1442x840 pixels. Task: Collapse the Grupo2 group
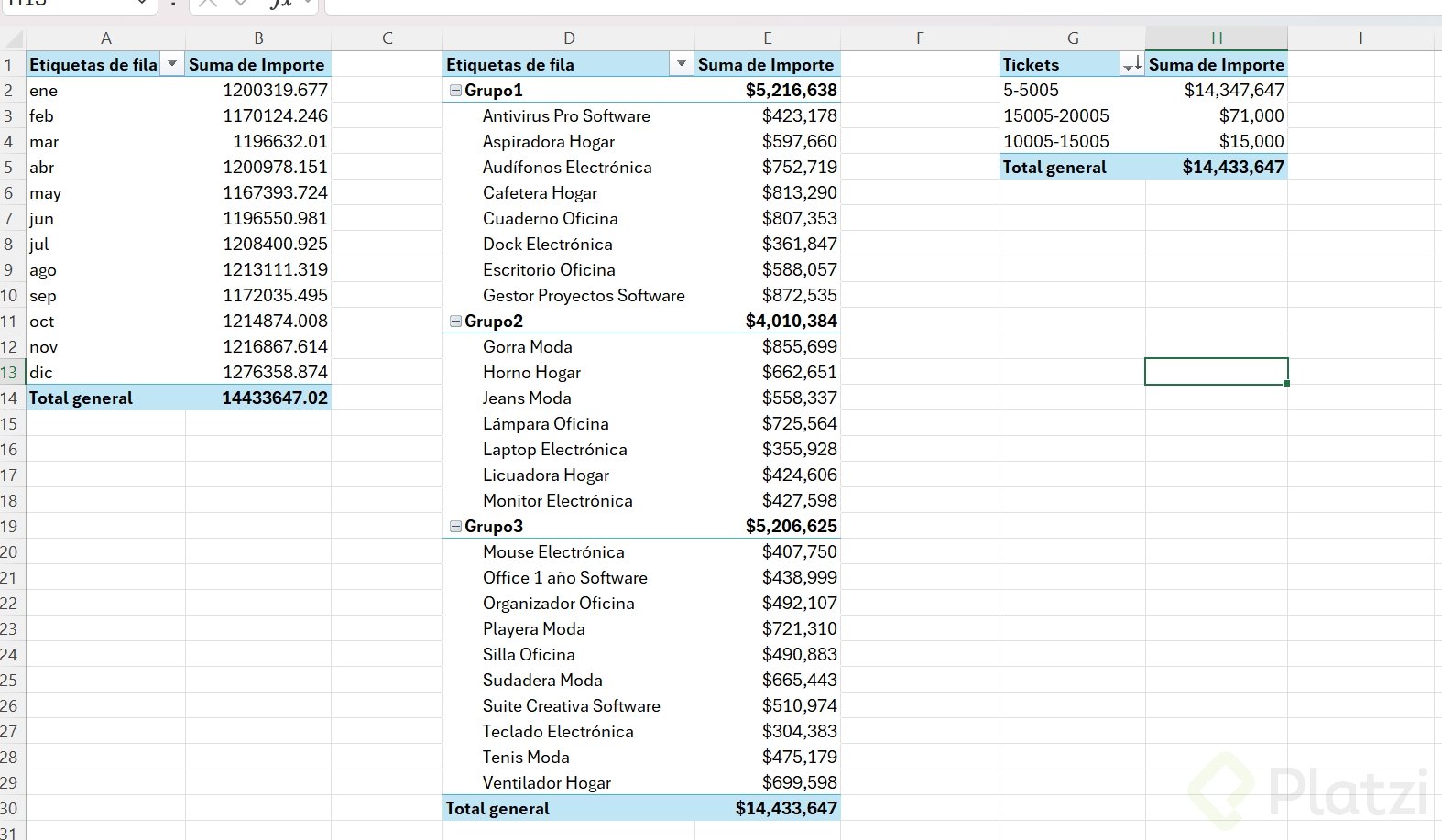pyautogui.click(x=455, y=322)
